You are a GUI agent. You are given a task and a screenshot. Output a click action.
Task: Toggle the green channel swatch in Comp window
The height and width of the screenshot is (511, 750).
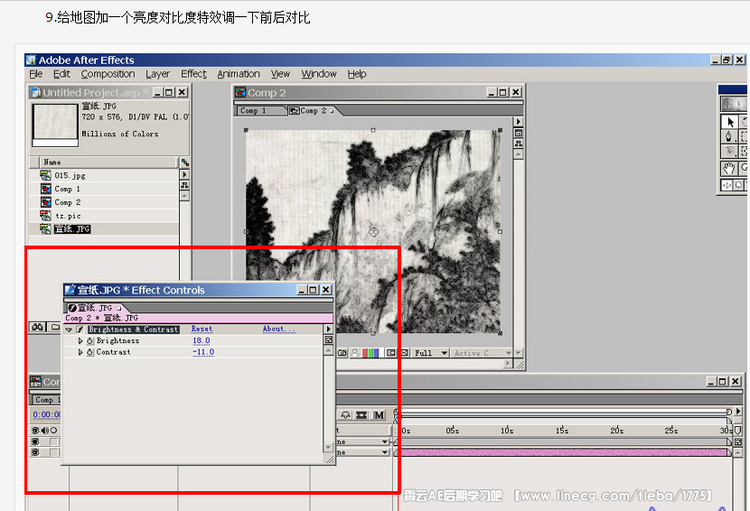370,353
